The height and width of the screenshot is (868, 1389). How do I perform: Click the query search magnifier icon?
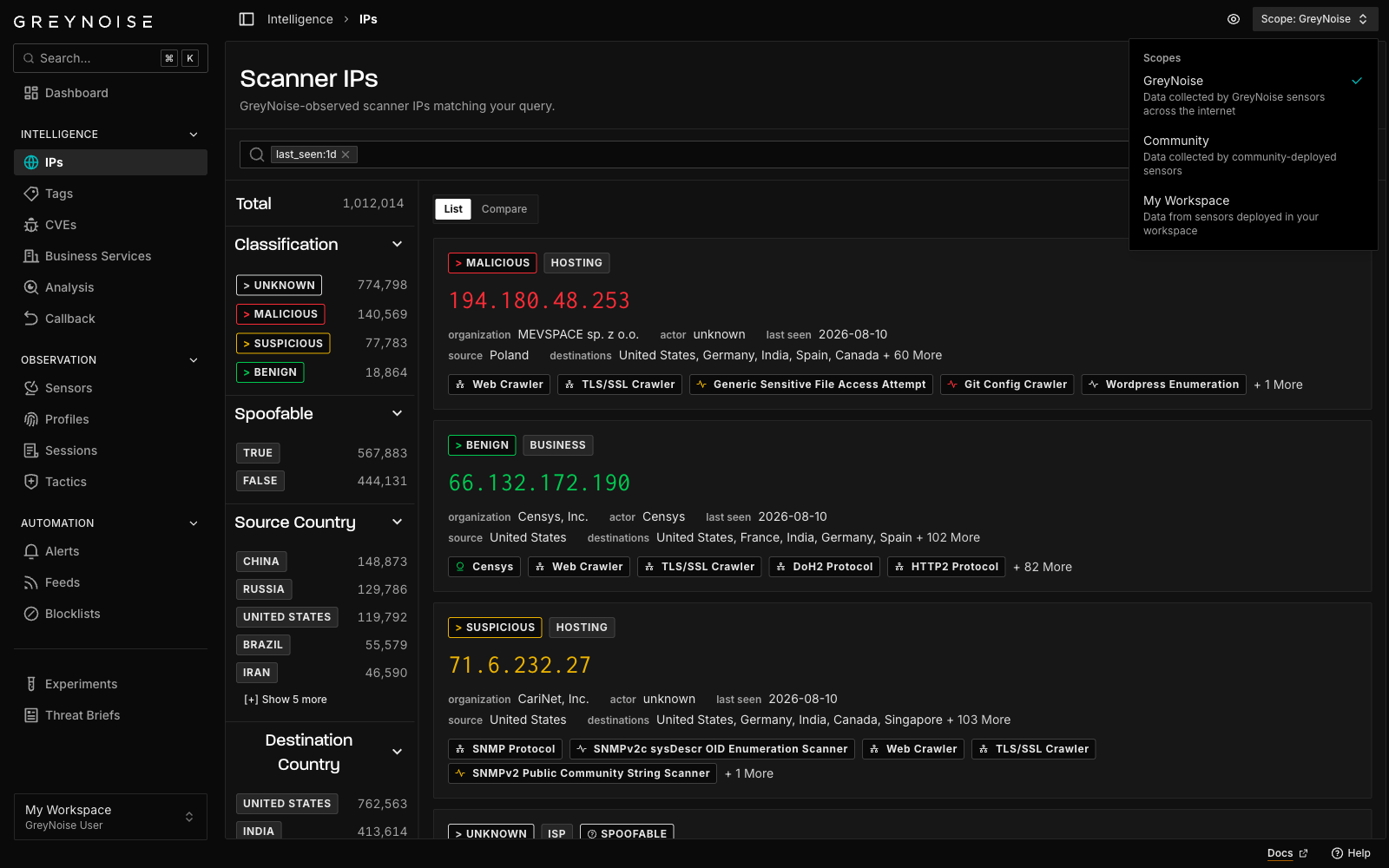pos(257,155)
